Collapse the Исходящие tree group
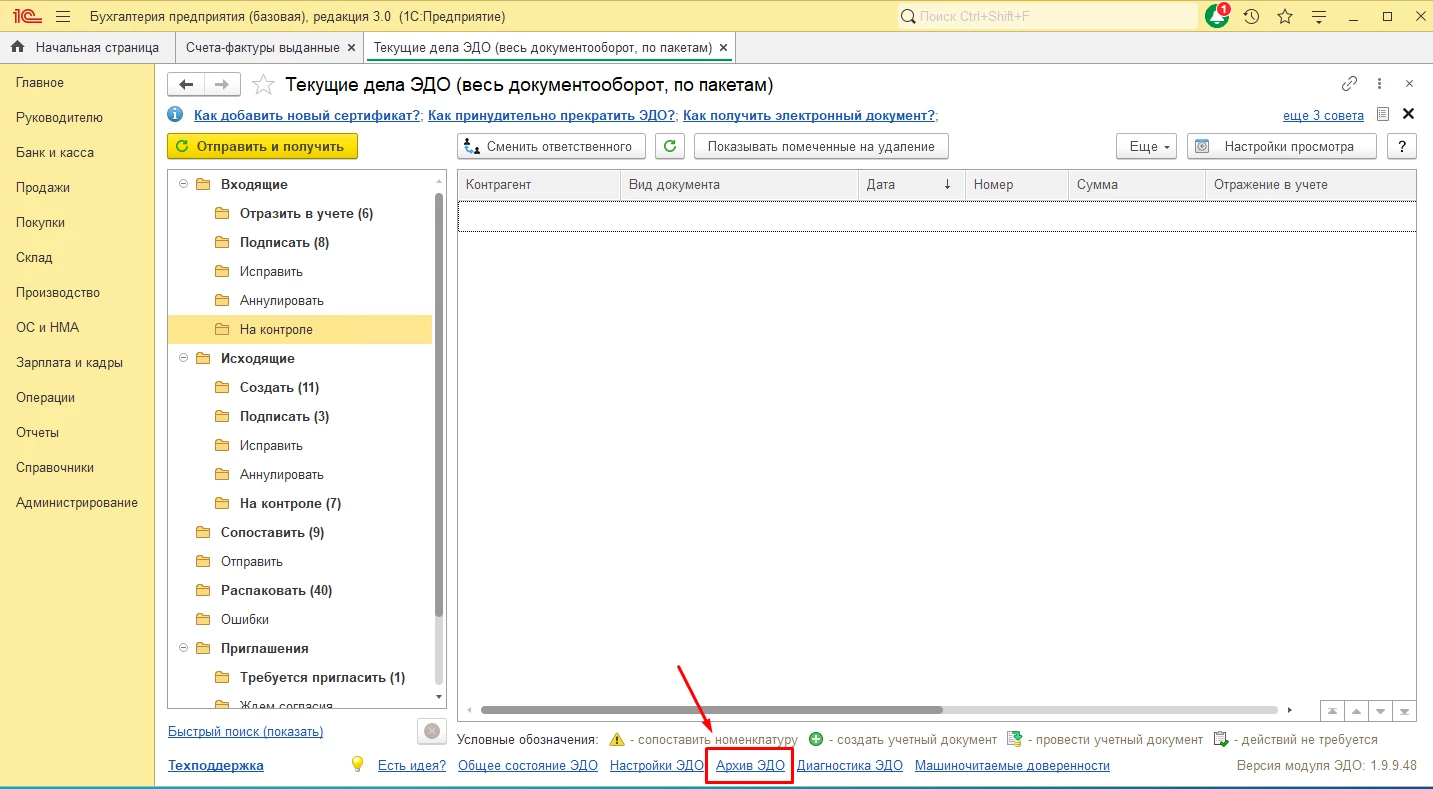 pyautogui.click(x=183, y=358)
